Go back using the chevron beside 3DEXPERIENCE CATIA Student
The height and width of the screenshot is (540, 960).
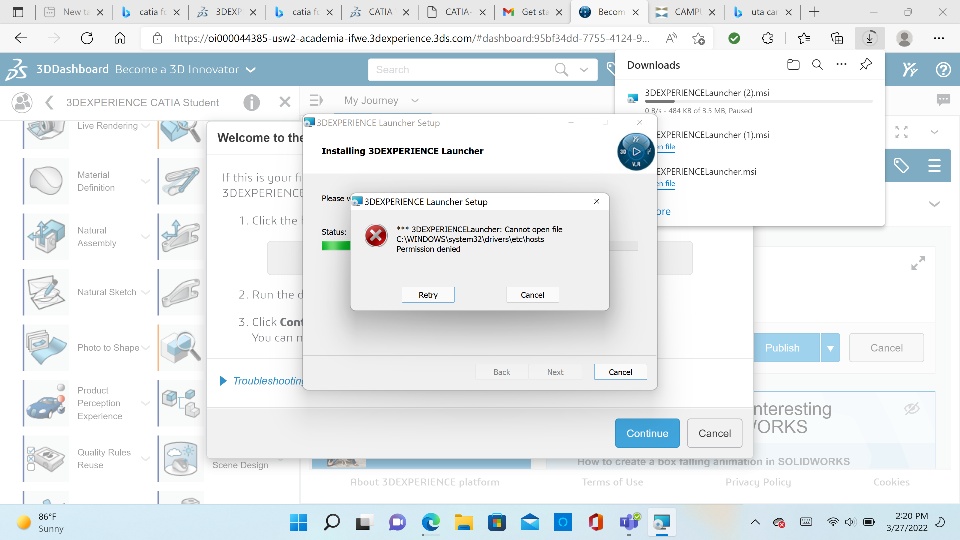click(50, 102)
